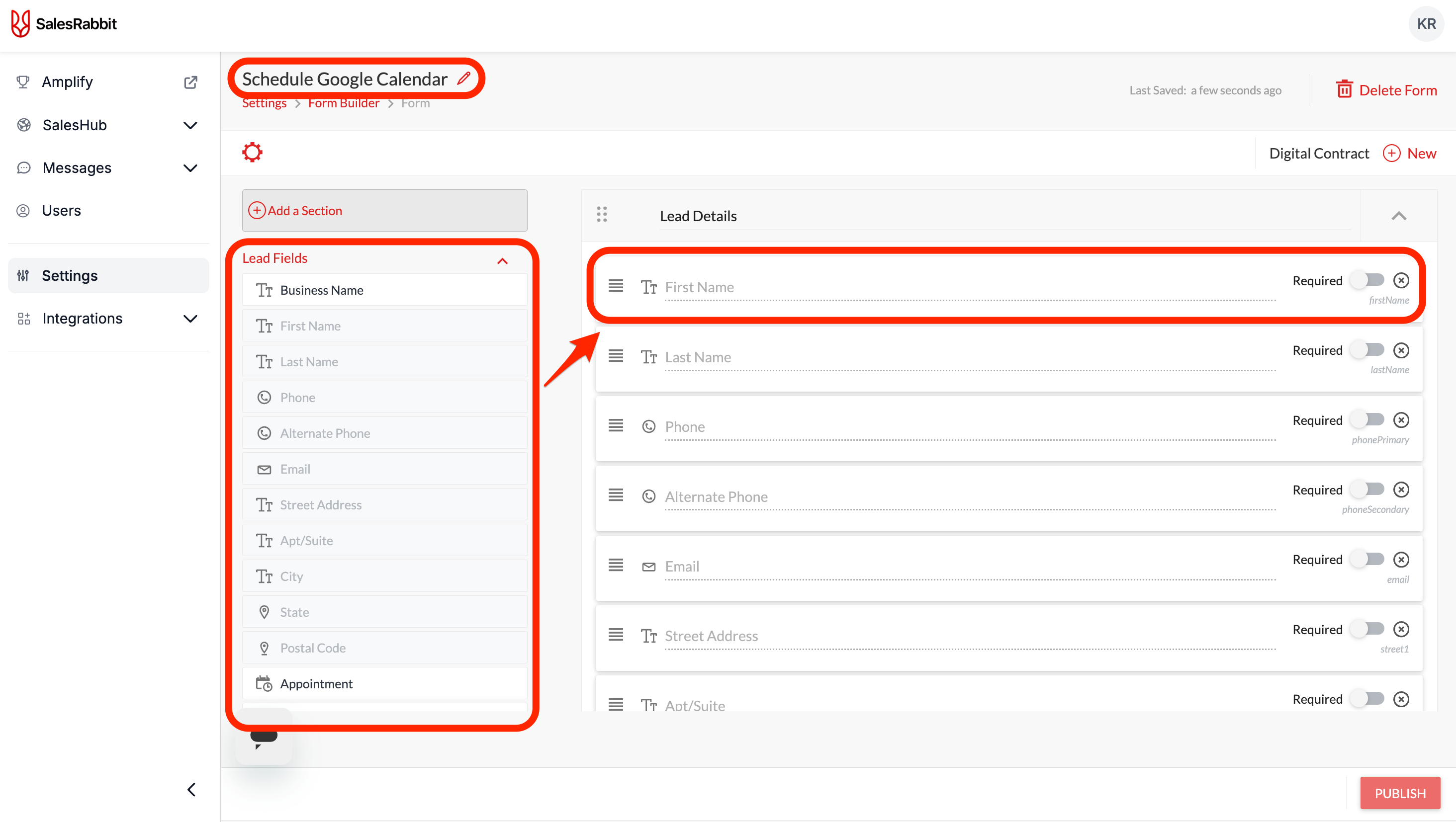
Task: Collapse the Lead Details section
Action: tap(1398, 216)
